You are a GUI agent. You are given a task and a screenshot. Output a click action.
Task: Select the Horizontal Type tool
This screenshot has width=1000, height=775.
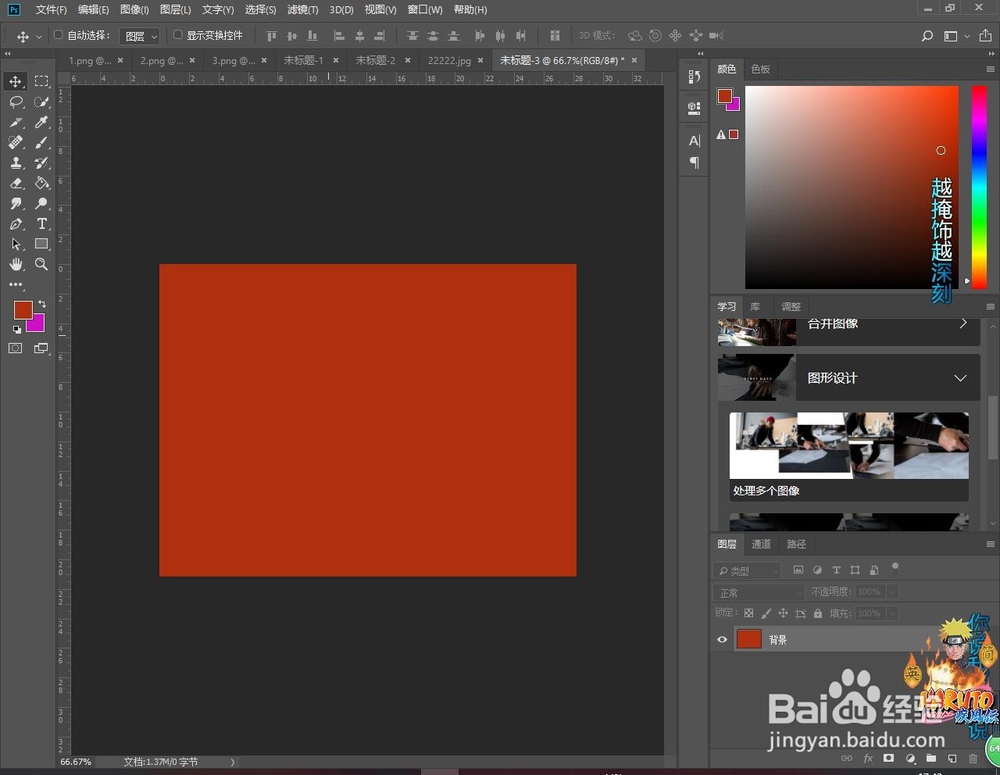pyautogui.click(x=41, y=224)
